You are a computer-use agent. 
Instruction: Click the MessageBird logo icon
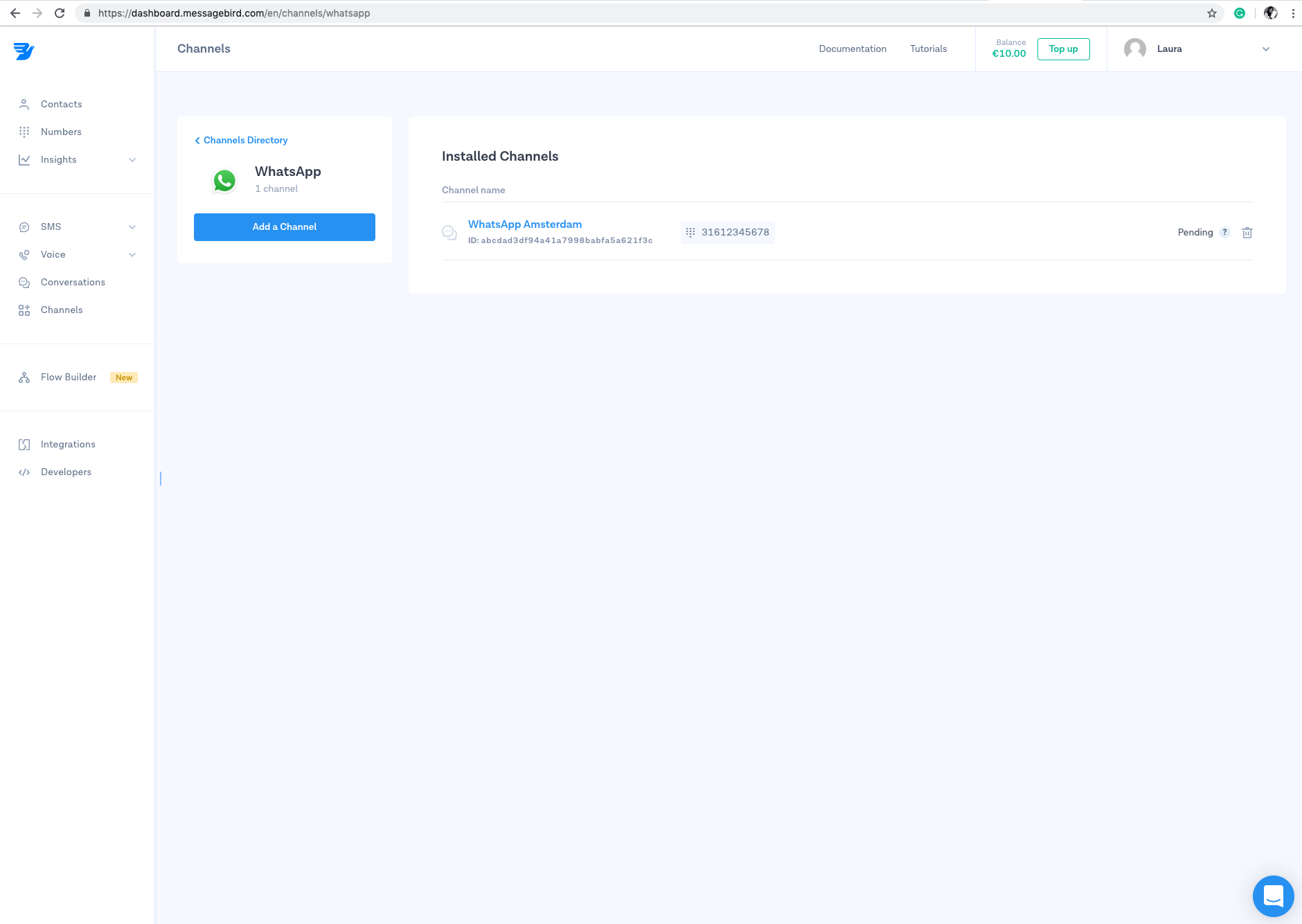click(x=24, y=51)
